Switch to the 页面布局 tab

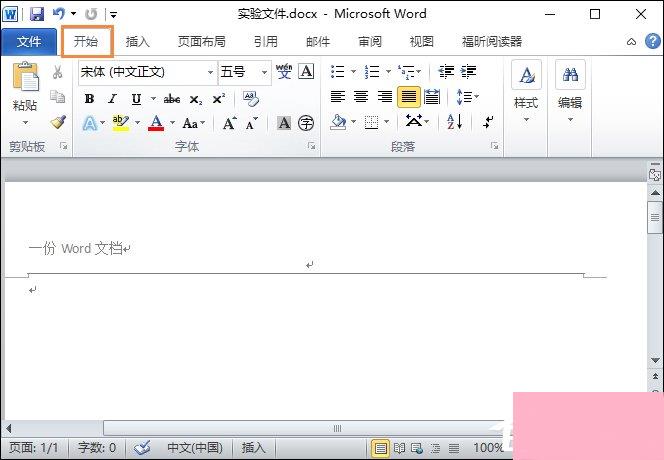point(202,42)
